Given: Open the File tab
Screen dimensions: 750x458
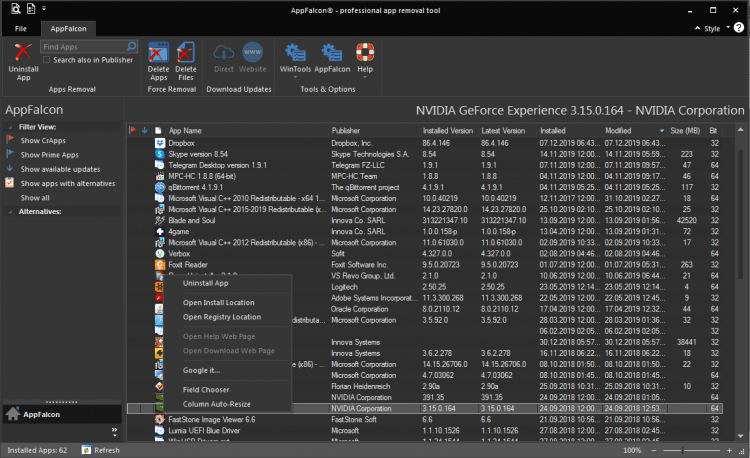Looking at the screenshot, I should pos(21,30).
